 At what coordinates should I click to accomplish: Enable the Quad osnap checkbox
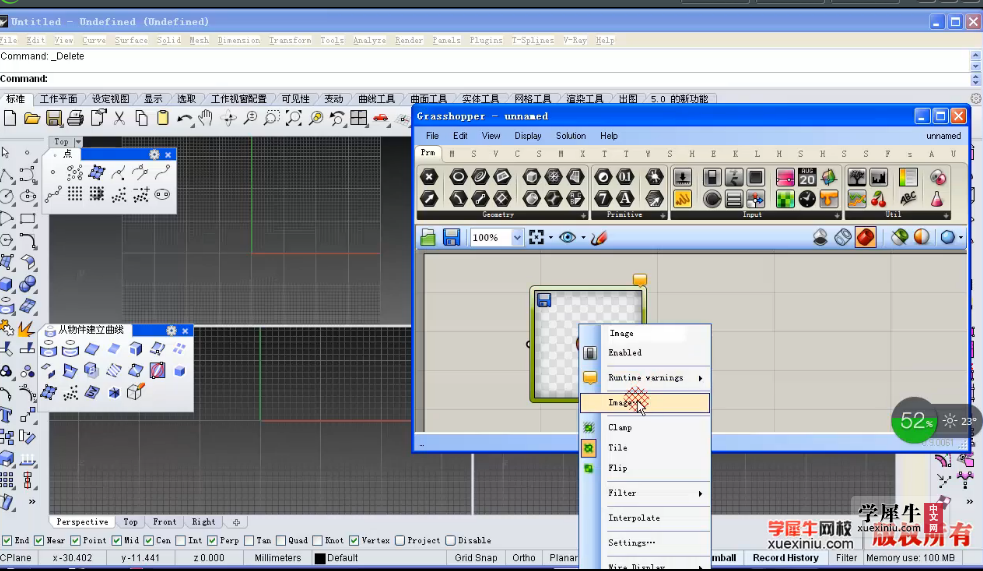coord(281,540)
